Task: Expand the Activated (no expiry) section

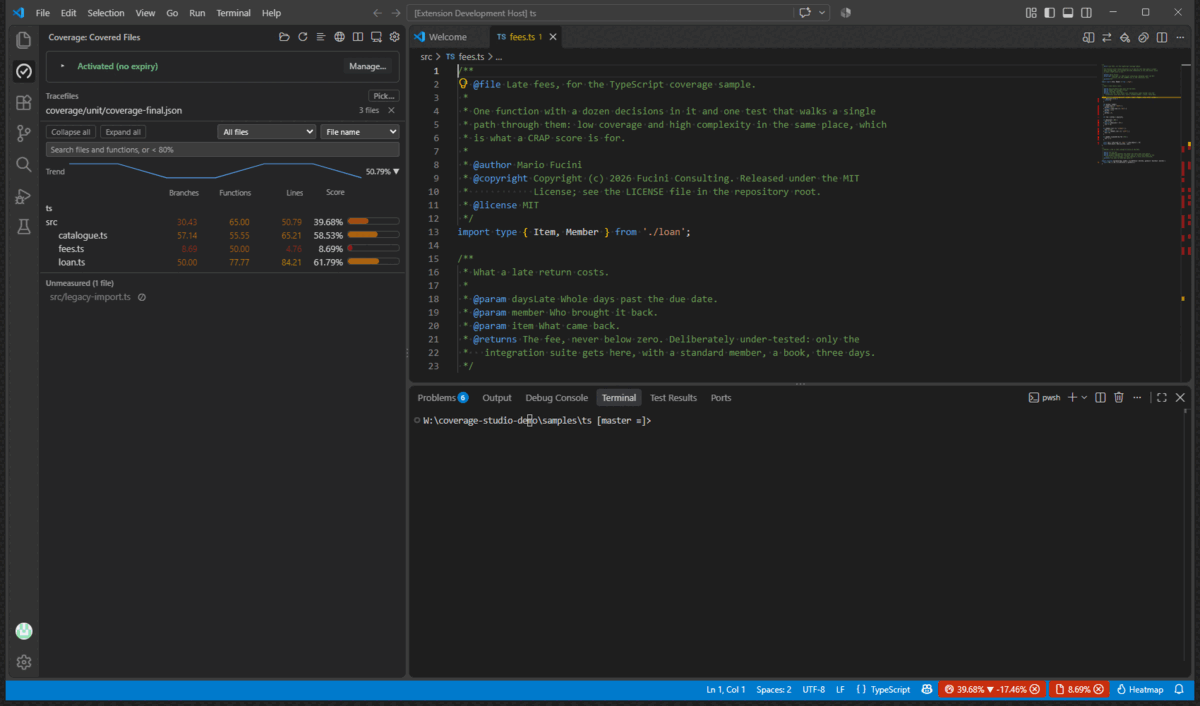Action: tap(62, 66)
